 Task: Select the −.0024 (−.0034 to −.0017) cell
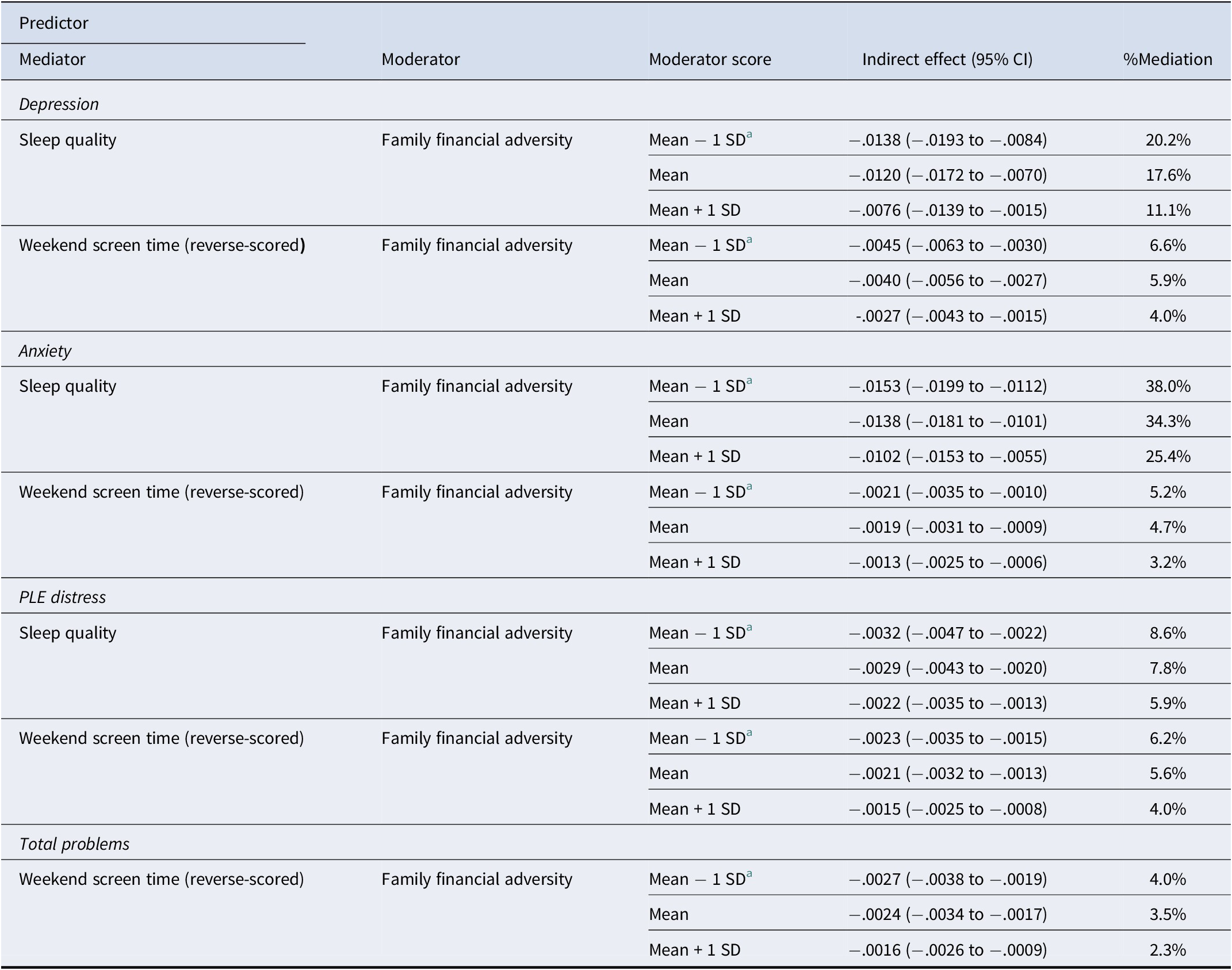pos(948,914)
